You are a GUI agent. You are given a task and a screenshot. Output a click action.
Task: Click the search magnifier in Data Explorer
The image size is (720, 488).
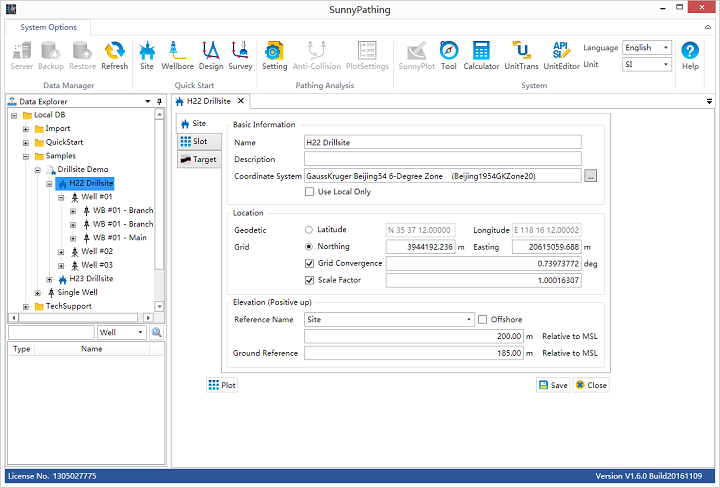pos(157,332)
